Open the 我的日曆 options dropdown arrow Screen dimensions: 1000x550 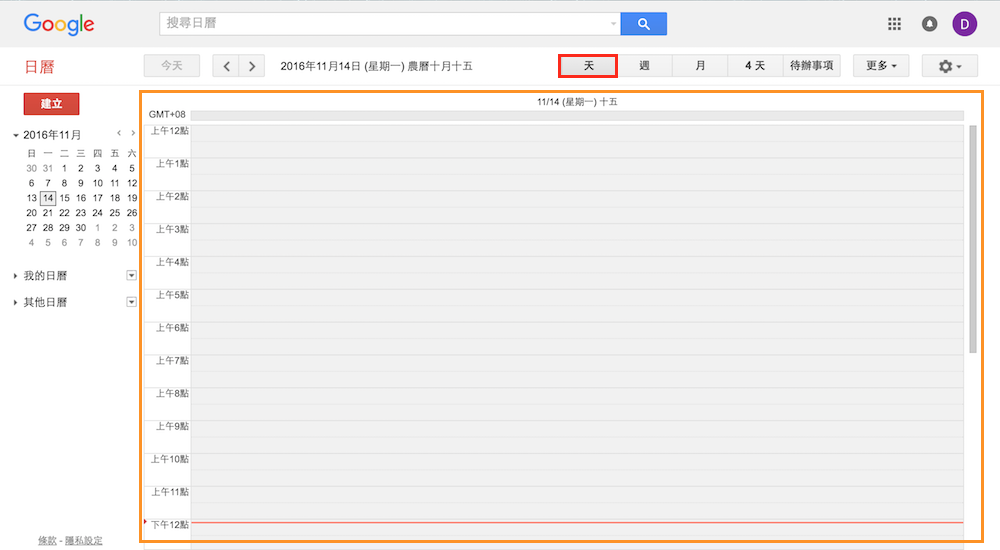(131, 275)
